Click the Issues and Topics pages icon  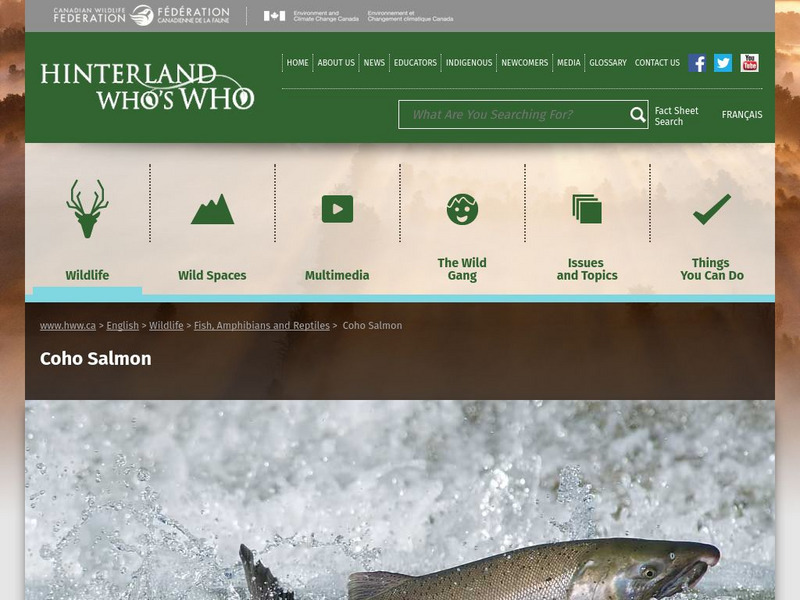pyautogui.click(x=587, y=209)
